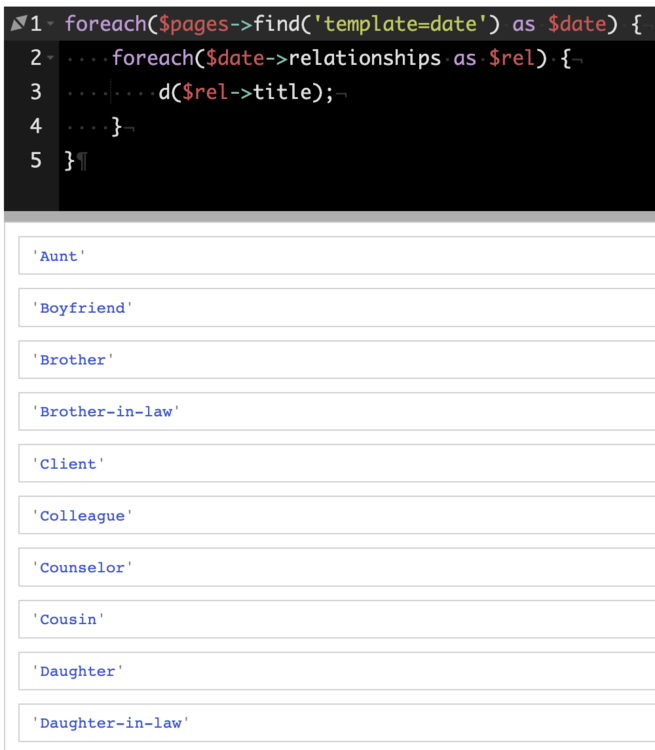Viewport: 655px width, 750px height.
Task: Click line number 4 in the gutter
Action: [36, 126]
